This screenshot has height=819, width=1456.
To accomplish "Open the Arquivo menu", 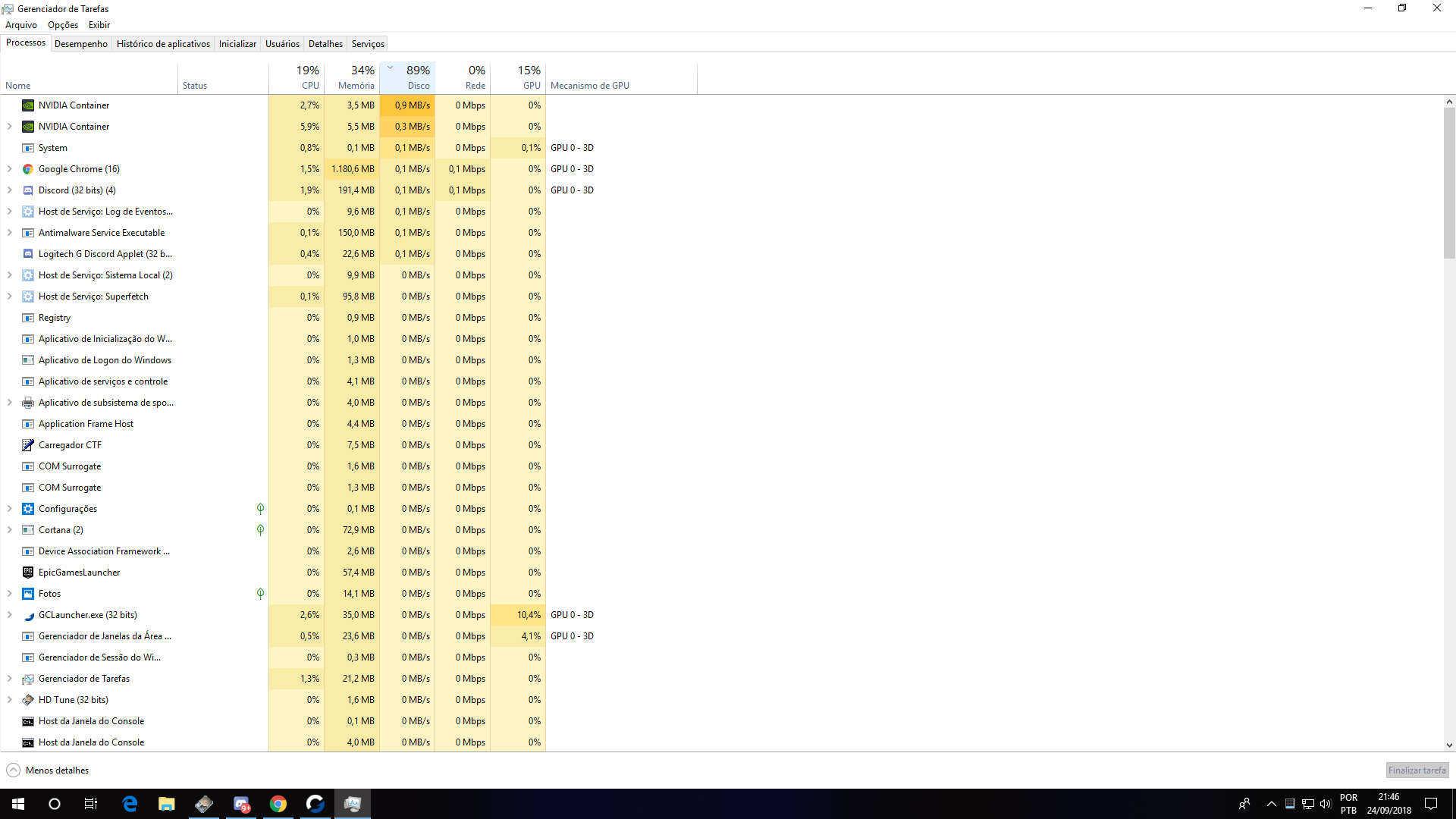I will click(21, 25).
